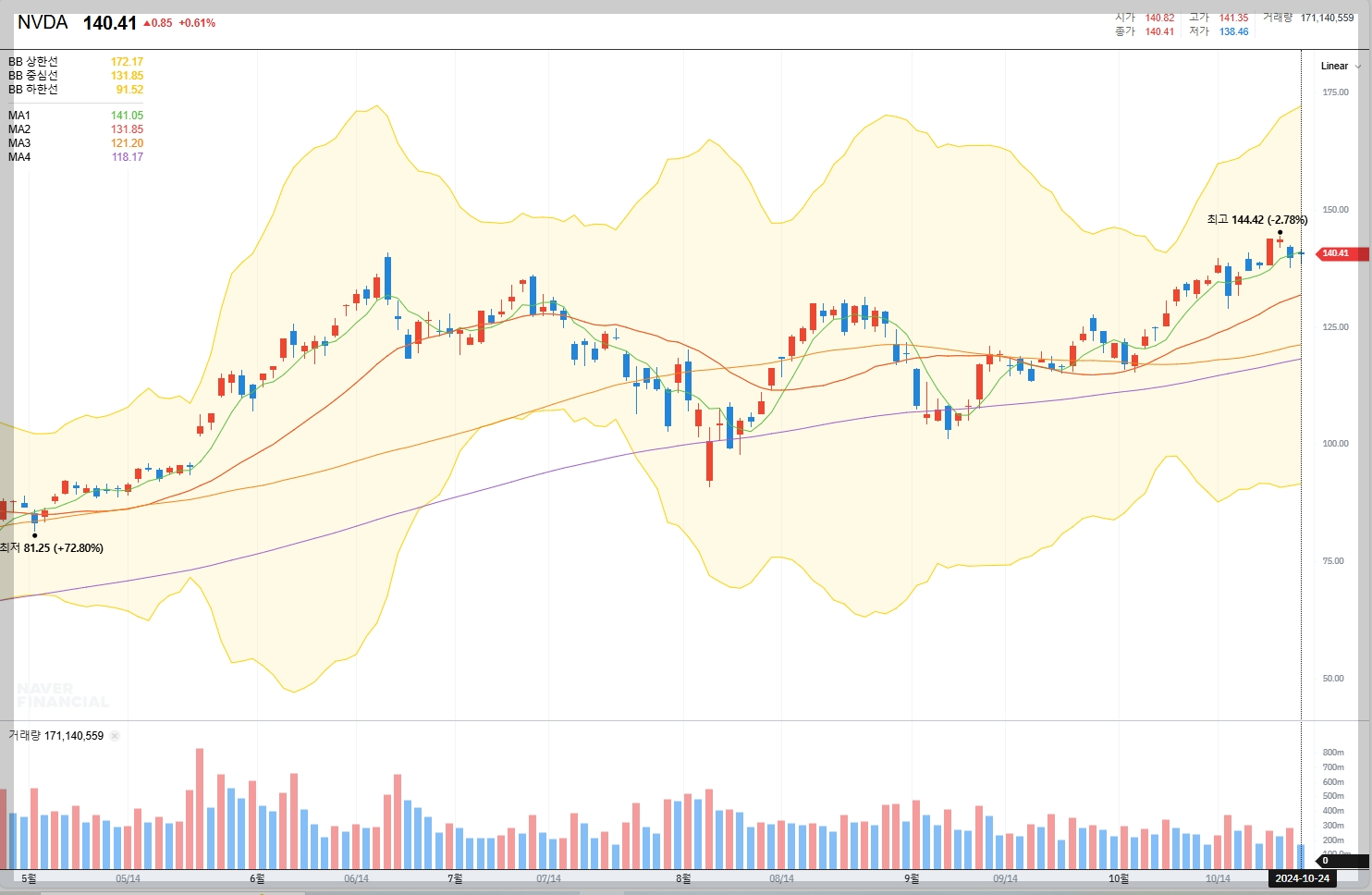The height and width of the screenshot is (895, 1372).
Task: Select the BB 하한선 legend label
Action: [33, 90]
